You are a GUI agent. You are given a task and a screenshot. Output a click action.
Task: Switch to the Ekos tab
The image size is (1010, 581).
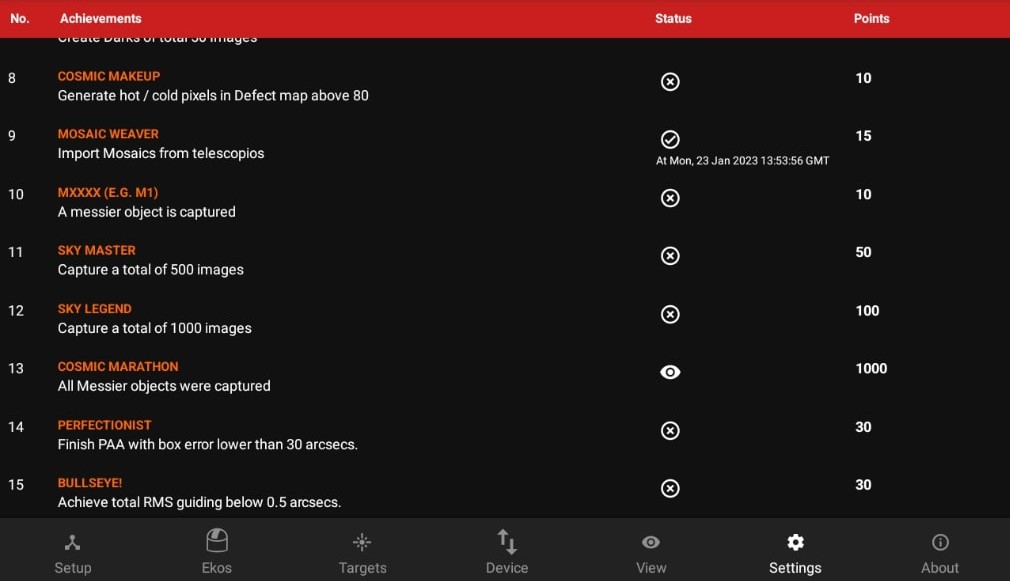click(216, 551)
